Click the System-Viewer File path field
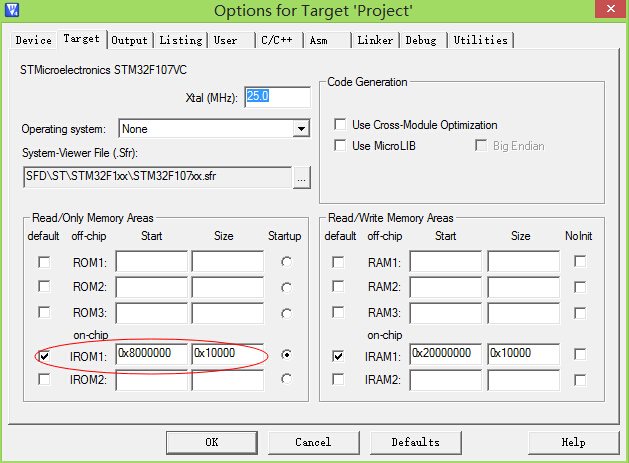 [x=158, y=177]
